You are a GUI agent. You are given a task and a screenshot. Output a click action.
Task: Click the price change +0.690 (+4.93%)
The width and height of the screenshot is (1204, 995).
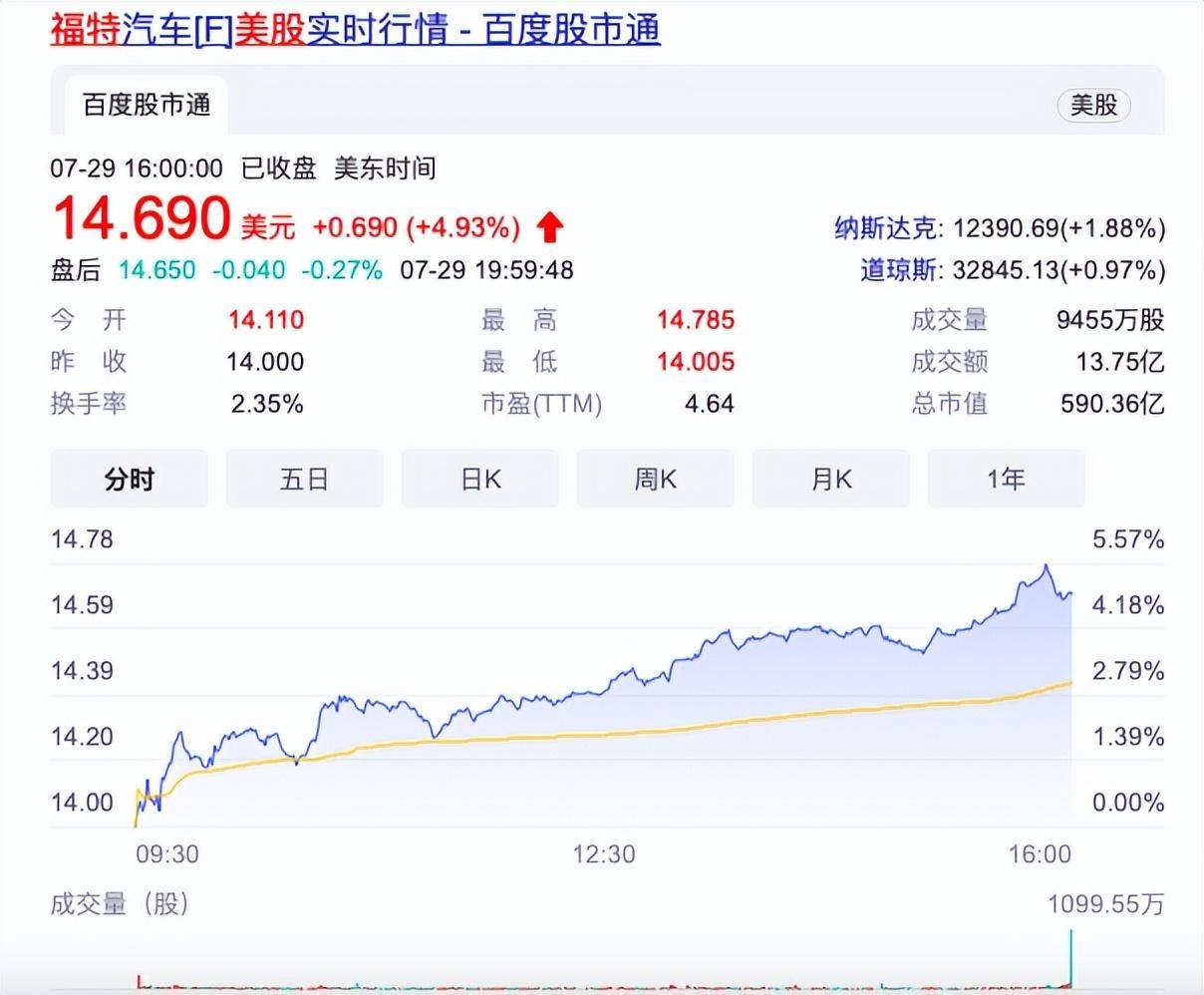pyautogui.click(x=416, y=227)
